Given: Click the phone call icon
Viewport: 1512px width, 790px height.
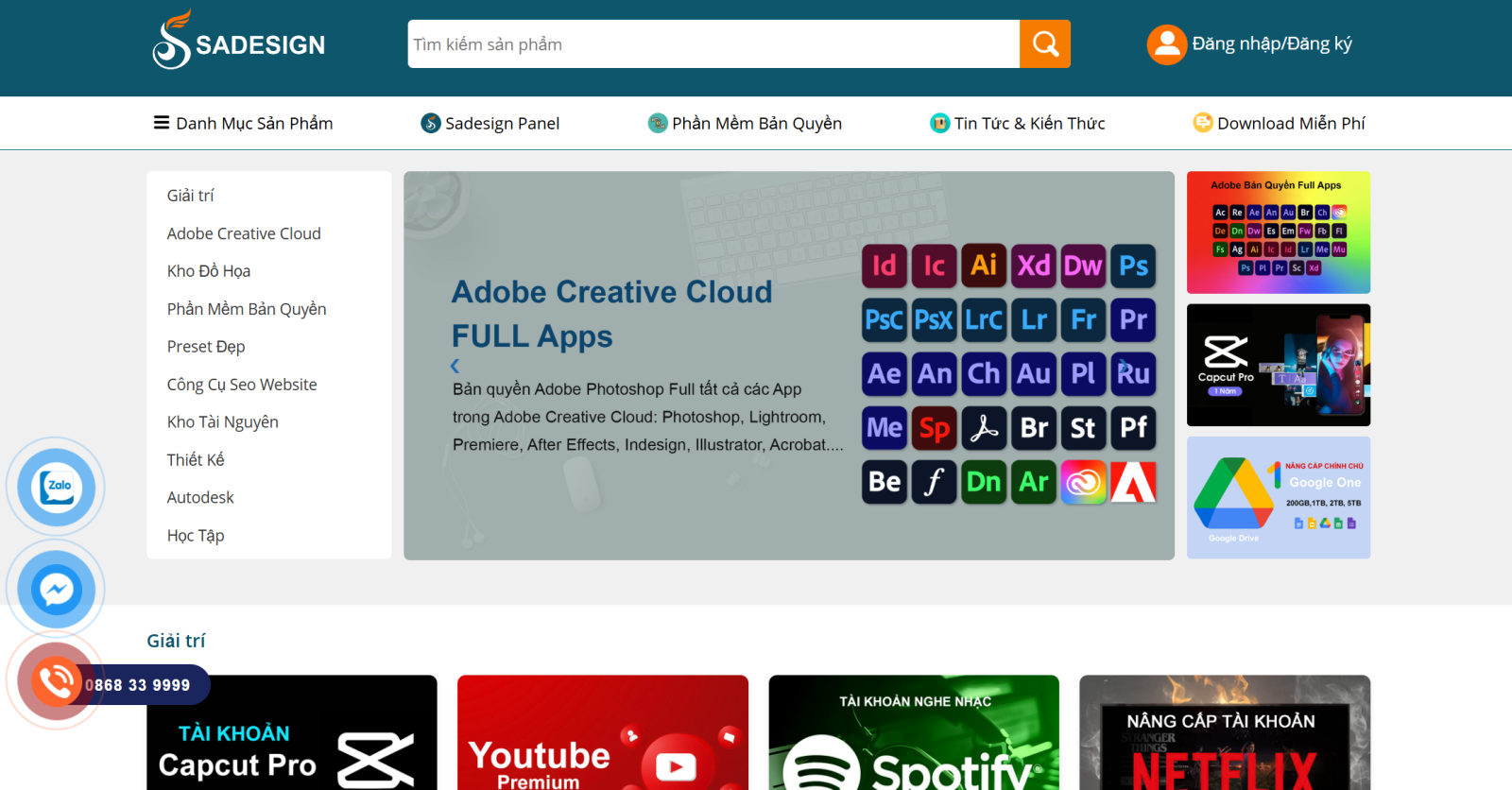Looking at the screenshot, I should pyautogui.click(x=56, y=680).
